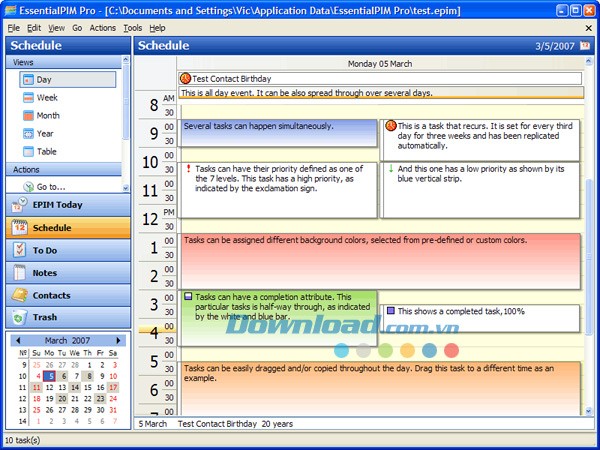This screenshot has width=600, height=450.
Task: Toggle completion box on half-way task
Action: 188,297
